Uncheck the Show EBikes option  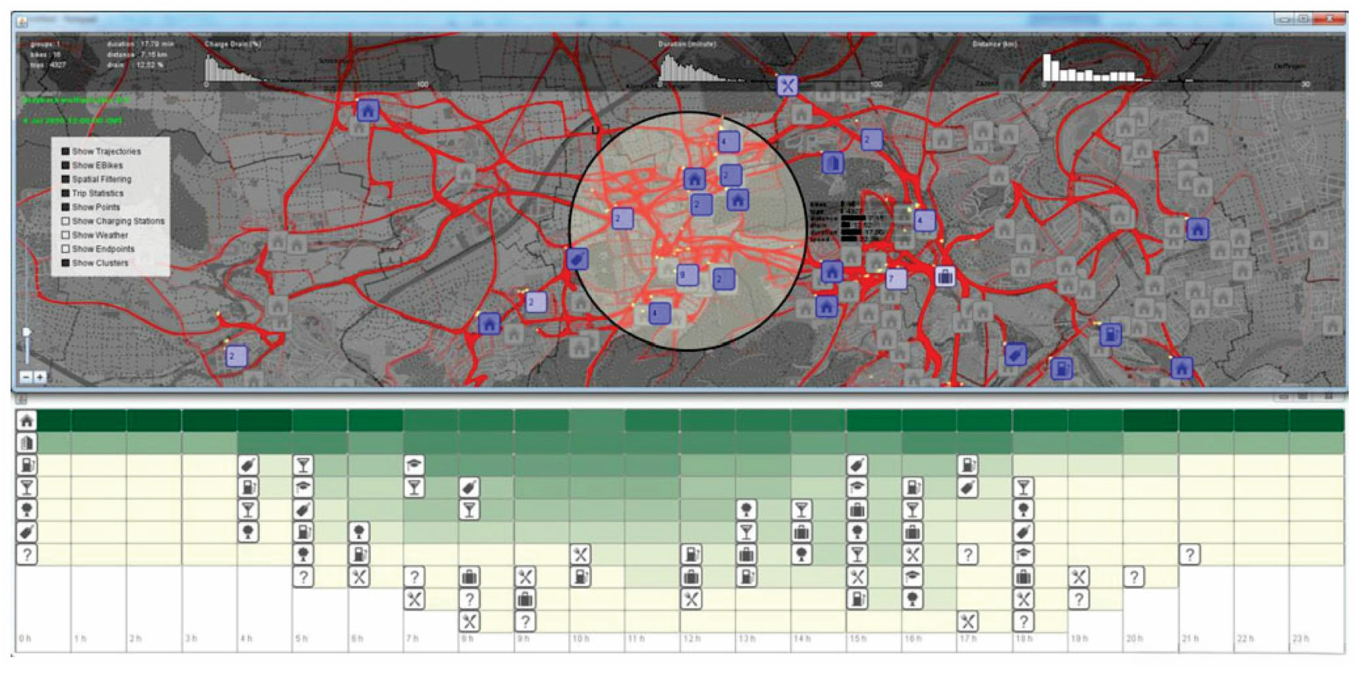[x=66, y=165]
